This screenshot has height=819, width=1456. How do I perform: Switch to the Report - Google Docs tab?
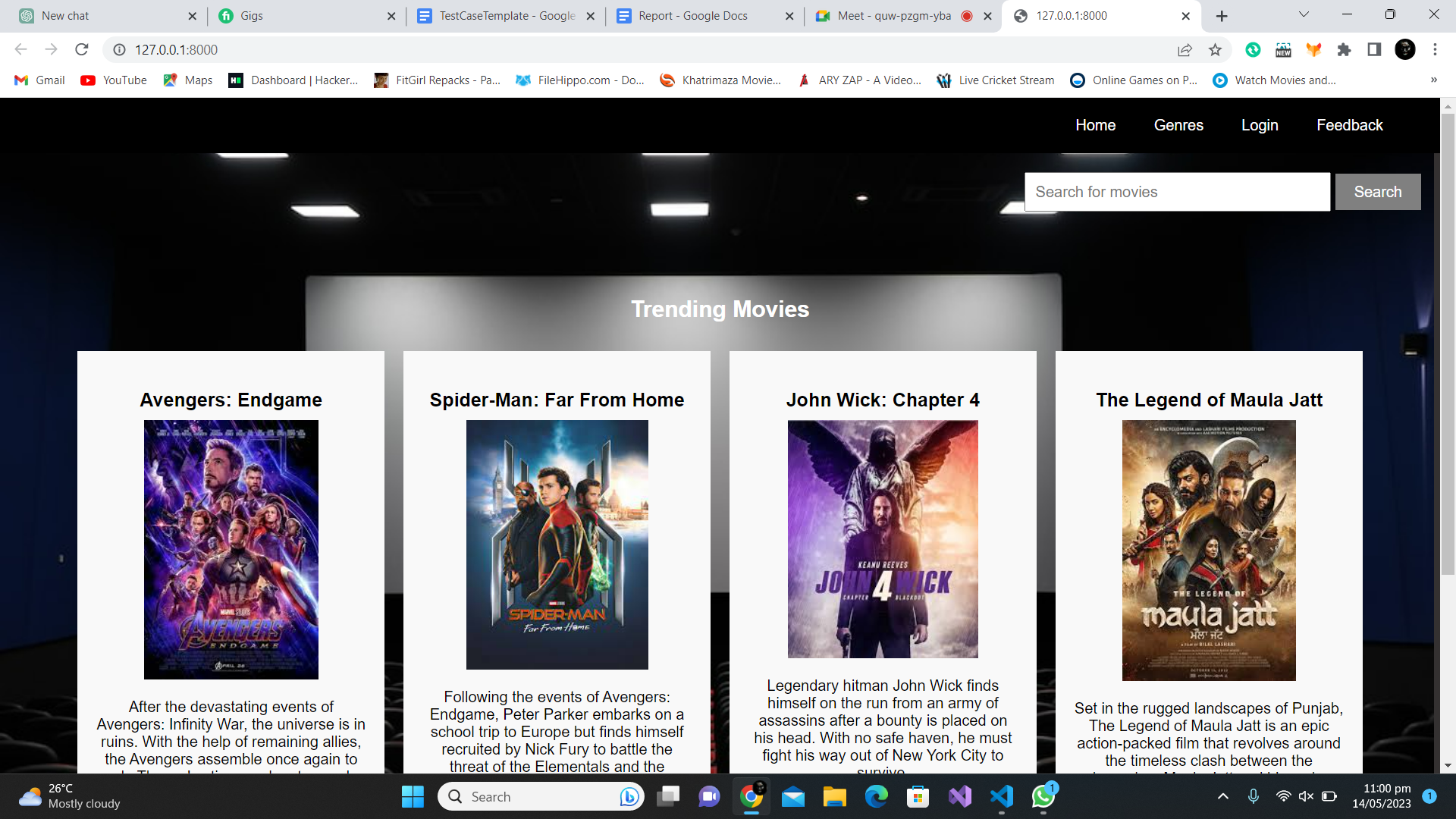click(x=692, y=16)
